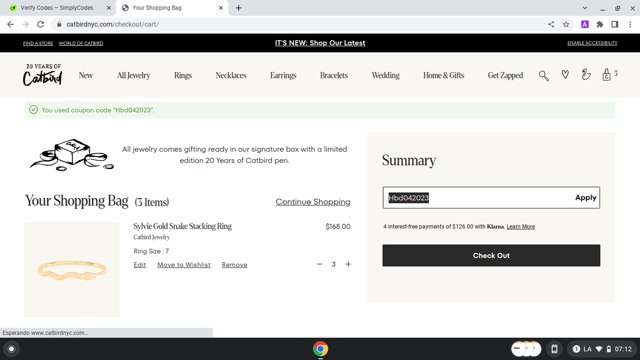Image resolution: width=640 pixels, height=360 pixels.
Task: Toggle the browser side panel icon
Action: click(x=615, y=24)
